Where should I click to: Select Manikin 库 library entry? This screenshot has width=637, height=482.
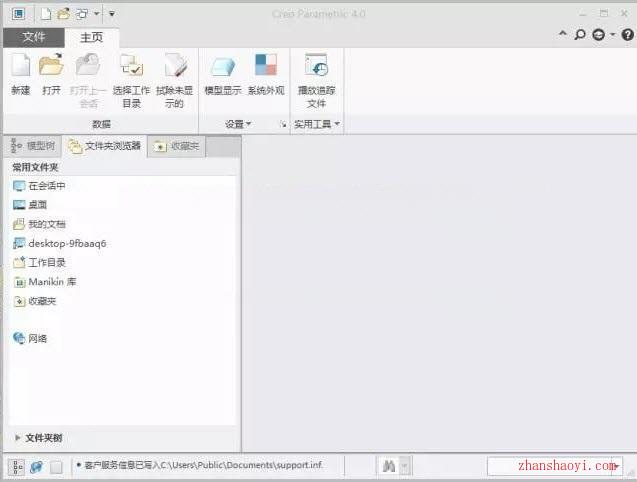(x=45, y=282)
